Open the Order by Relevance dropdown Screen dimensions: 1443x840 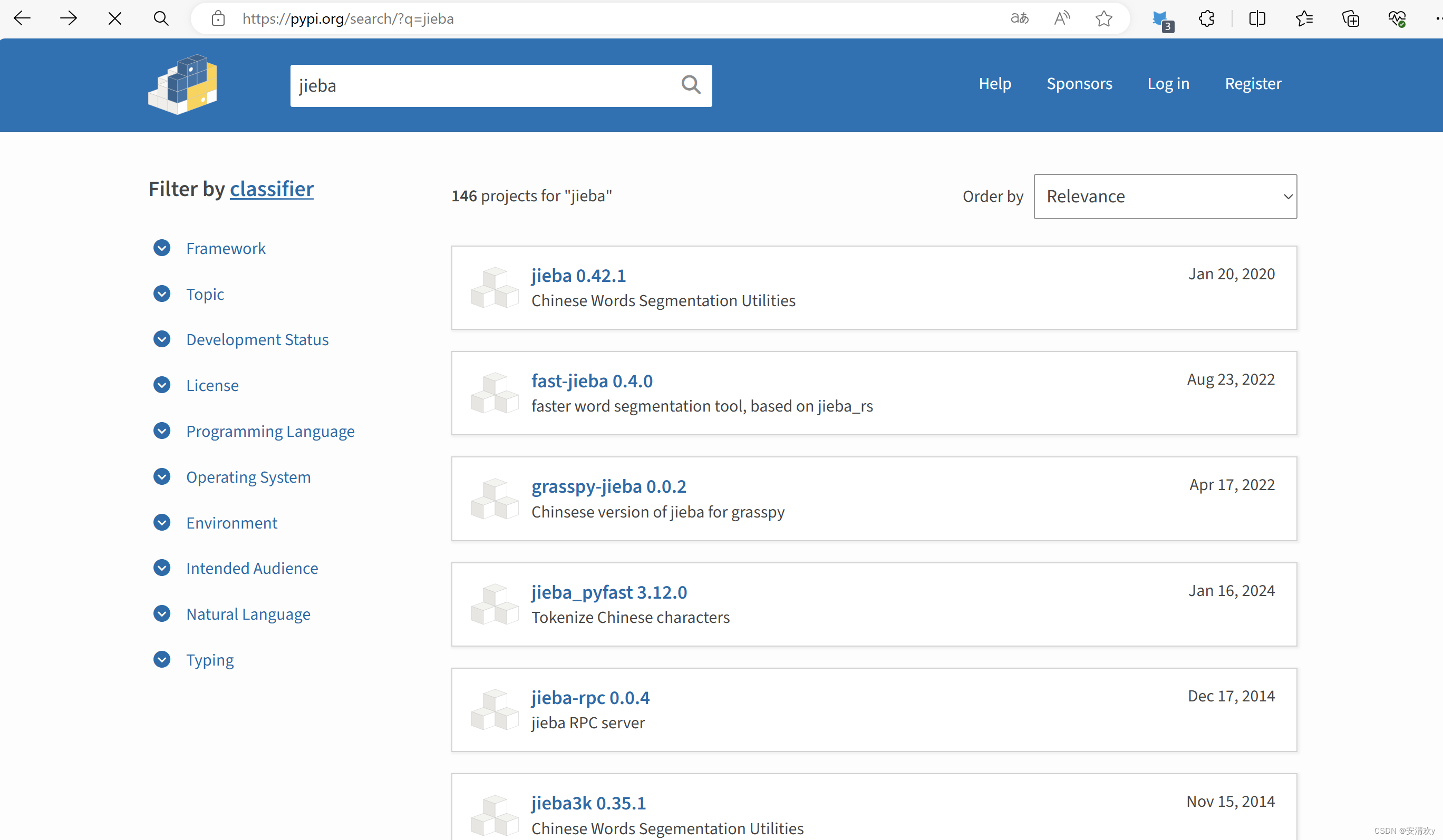tap(1165, 196)
